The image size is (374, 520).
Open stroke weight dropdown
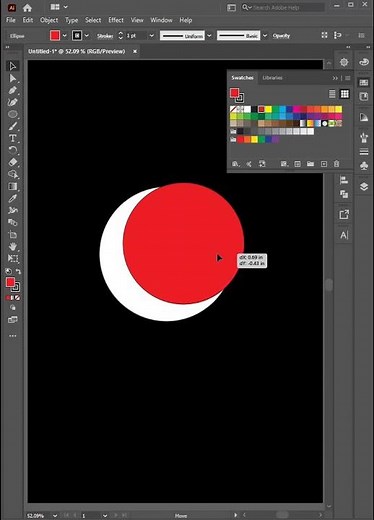(x=152, y=35)
